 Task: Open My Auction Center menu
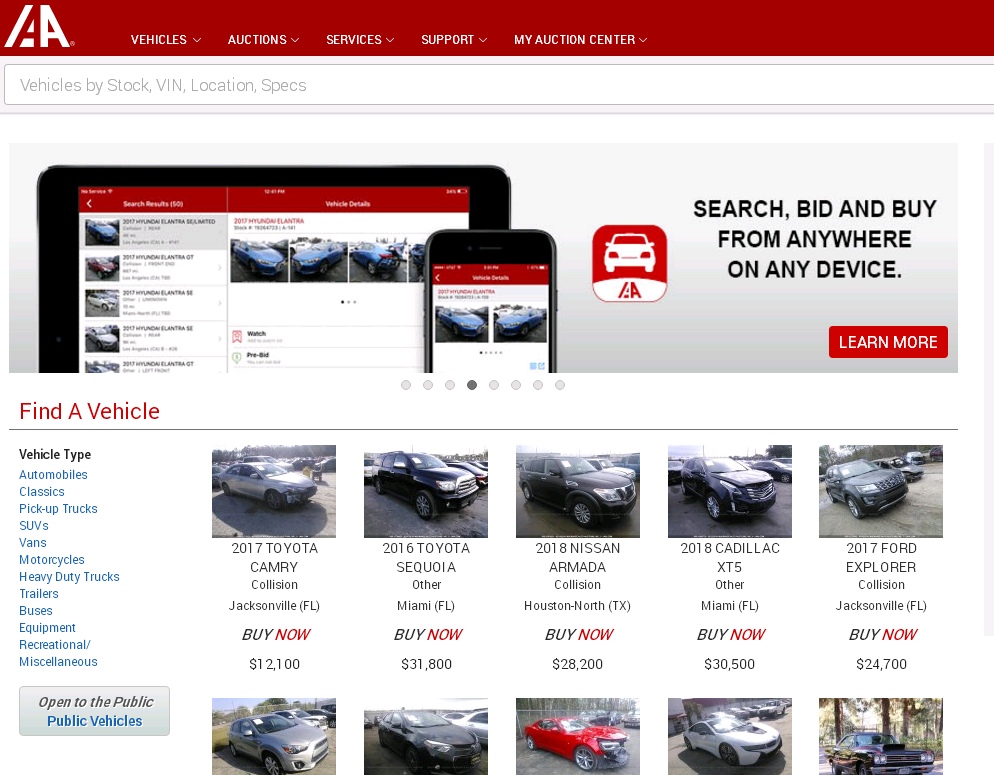coord(580,40)
